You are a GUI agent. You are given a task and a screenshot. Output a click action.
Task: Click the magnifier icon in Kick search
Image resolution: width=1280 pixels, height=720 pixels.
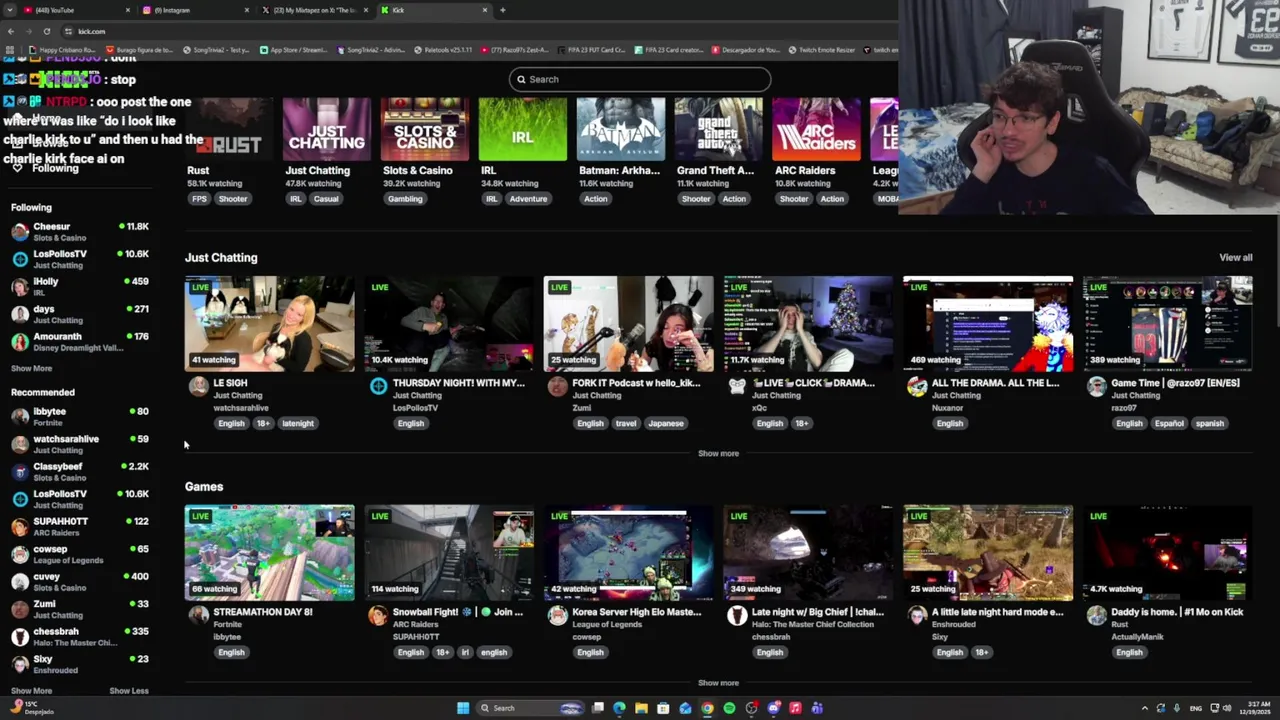[521, 79]
